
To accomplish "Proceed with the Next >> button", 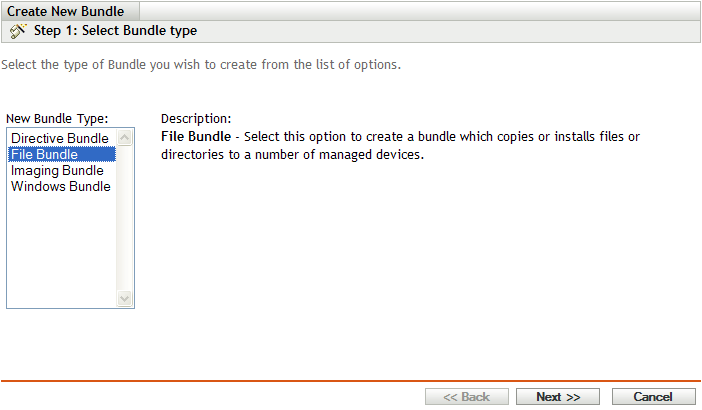I will (558, 397).
